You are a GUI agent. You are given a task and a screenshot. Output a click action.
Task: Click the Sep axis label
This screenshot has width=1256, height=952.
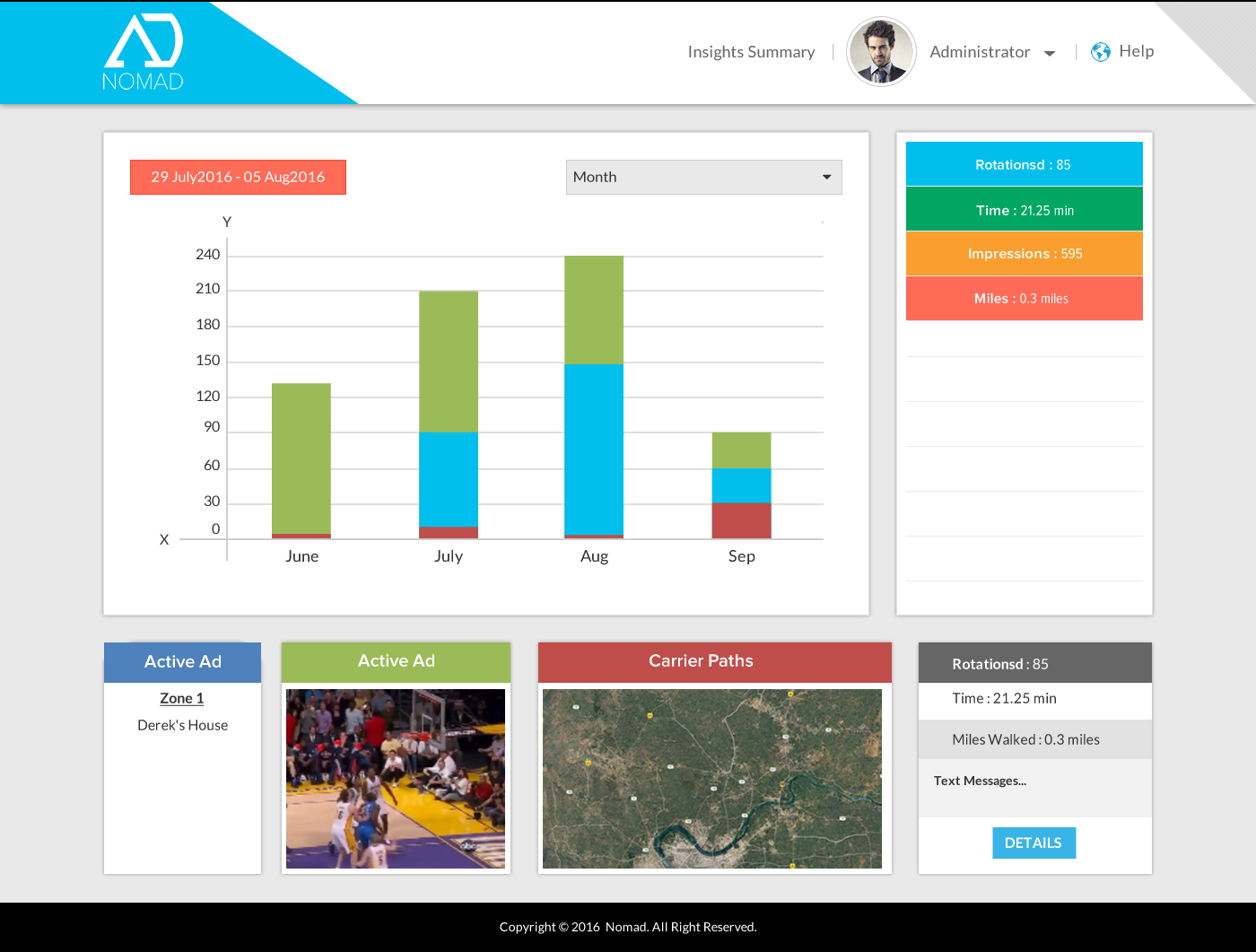click(742, 556)
